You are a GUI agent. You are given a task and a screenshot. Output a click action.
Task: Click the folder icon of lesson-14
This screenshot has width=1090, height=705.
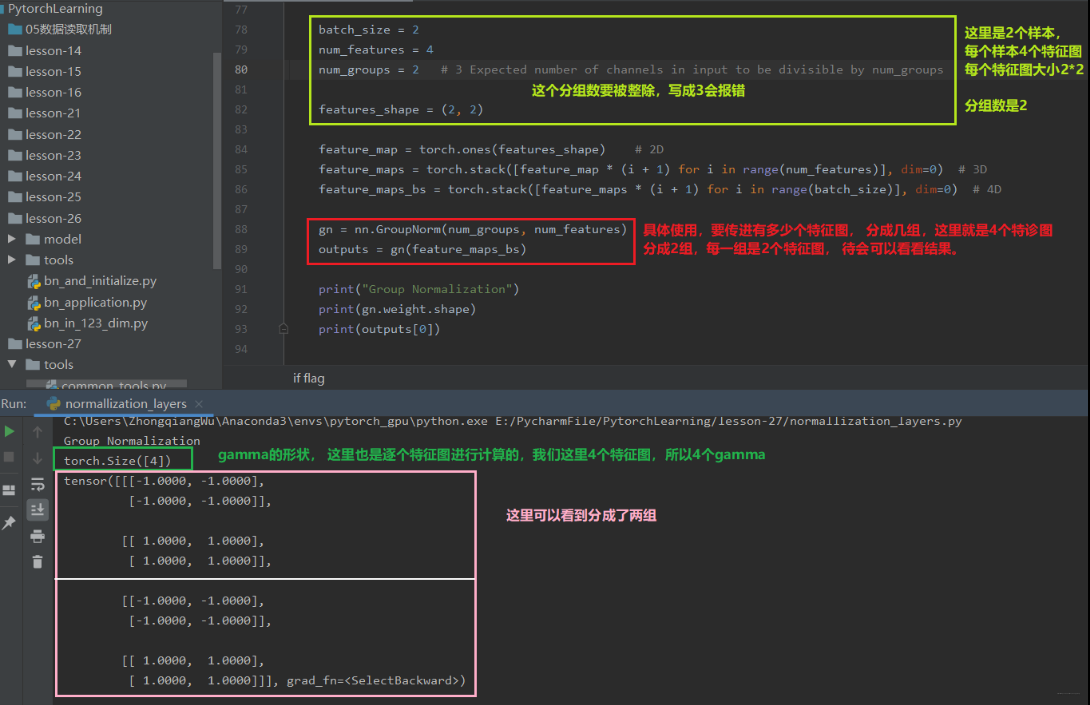[x=15, y=51]
